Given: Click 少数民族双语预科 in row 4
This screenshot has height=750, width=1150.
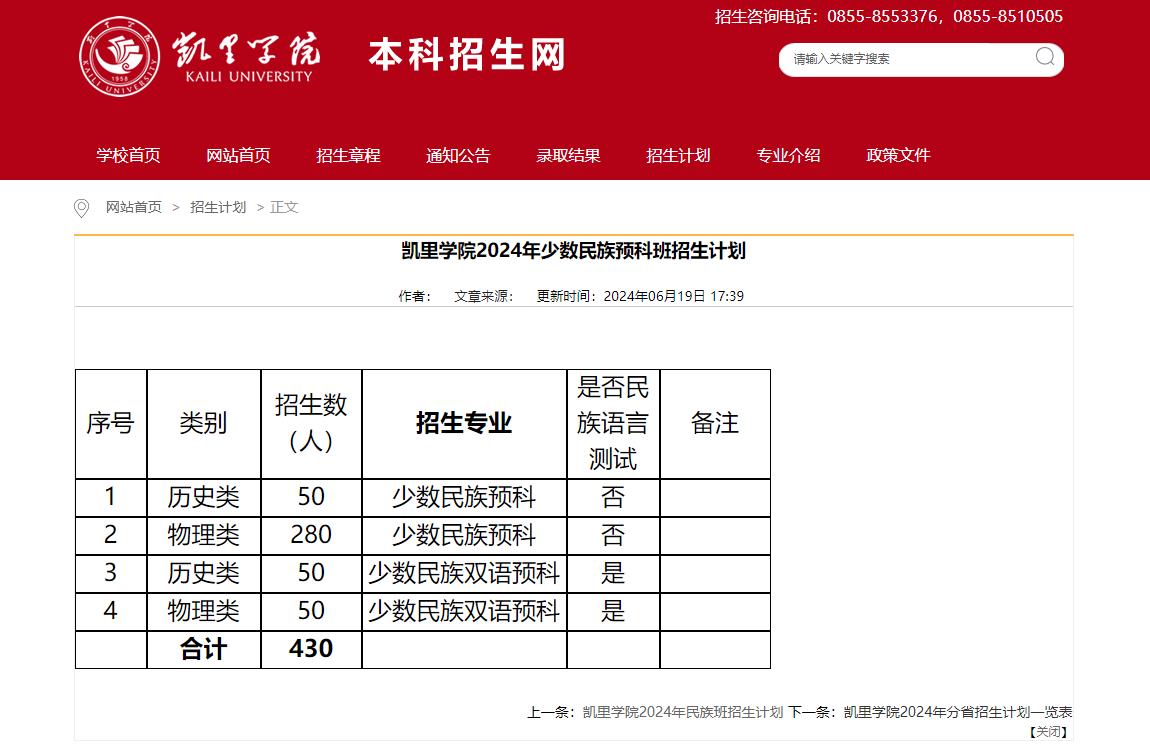Looking at the screenshot, I should (x=464, y=611).
